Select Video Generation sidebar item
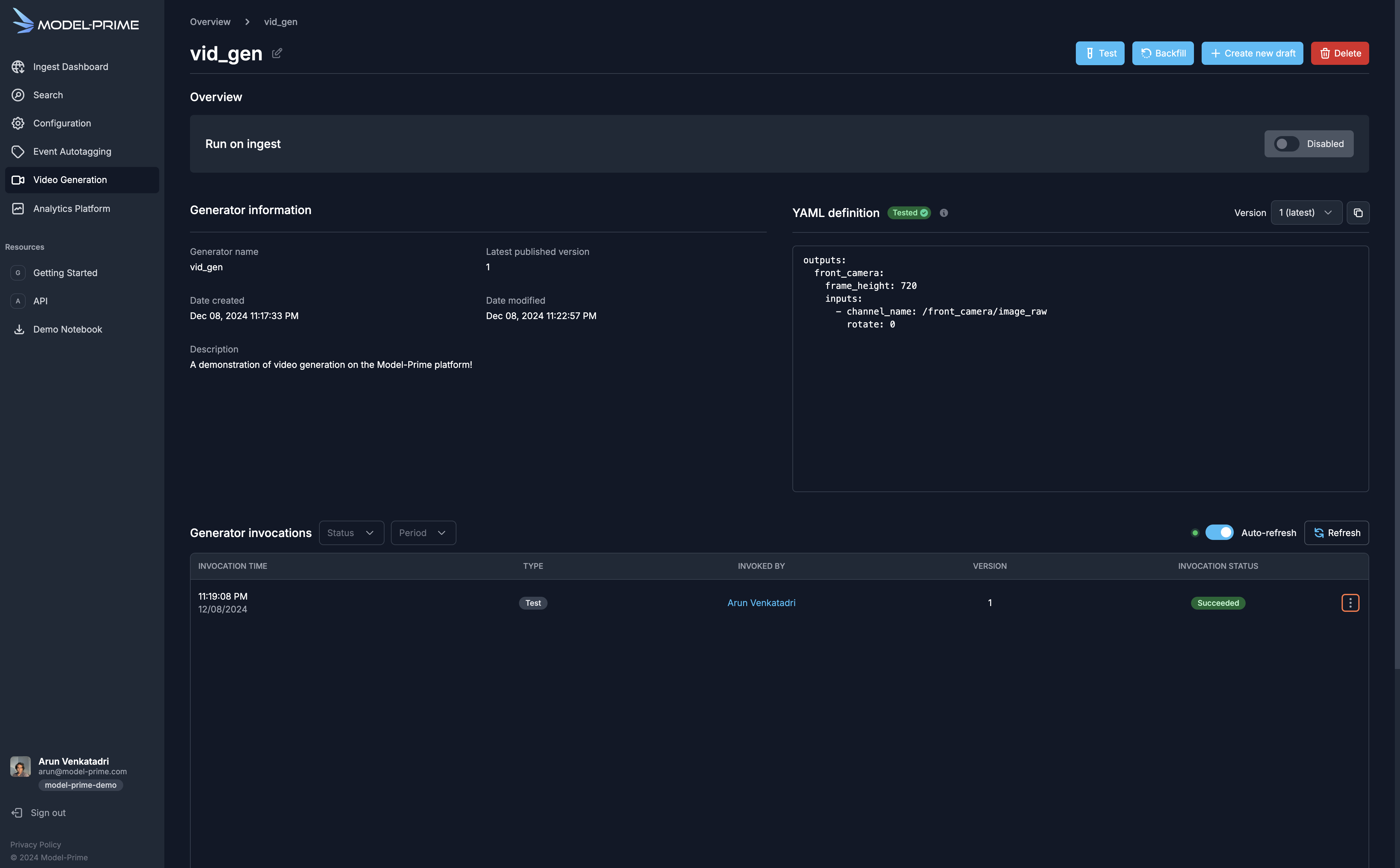 click(x=82, y=180)
